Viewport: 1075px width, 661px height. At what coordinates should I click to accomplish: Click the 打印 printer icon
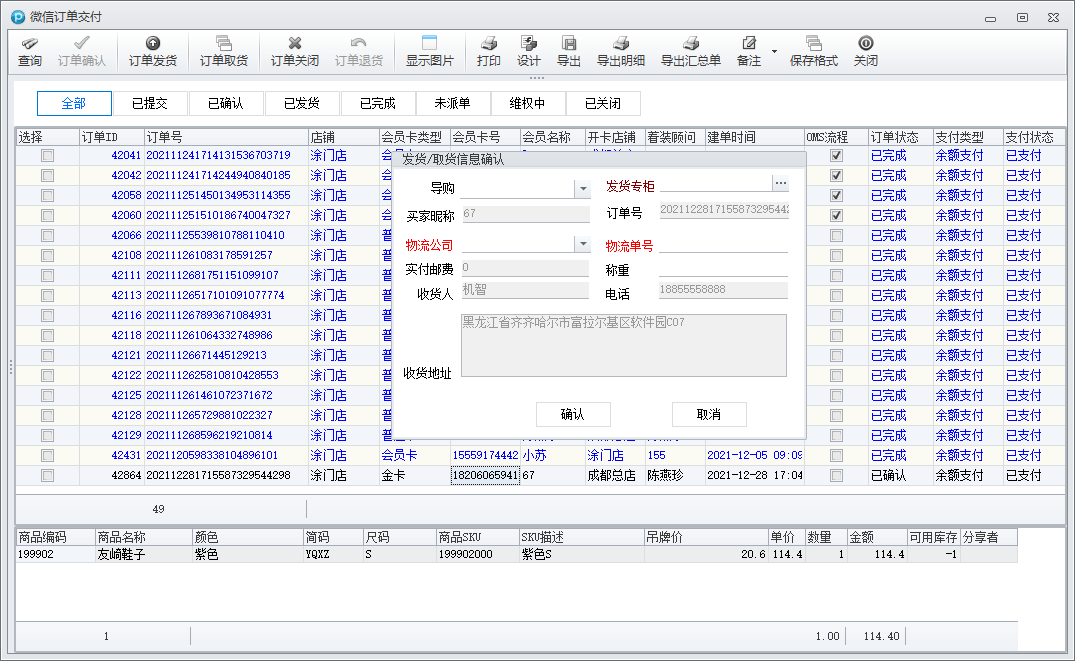click(488, 44)
